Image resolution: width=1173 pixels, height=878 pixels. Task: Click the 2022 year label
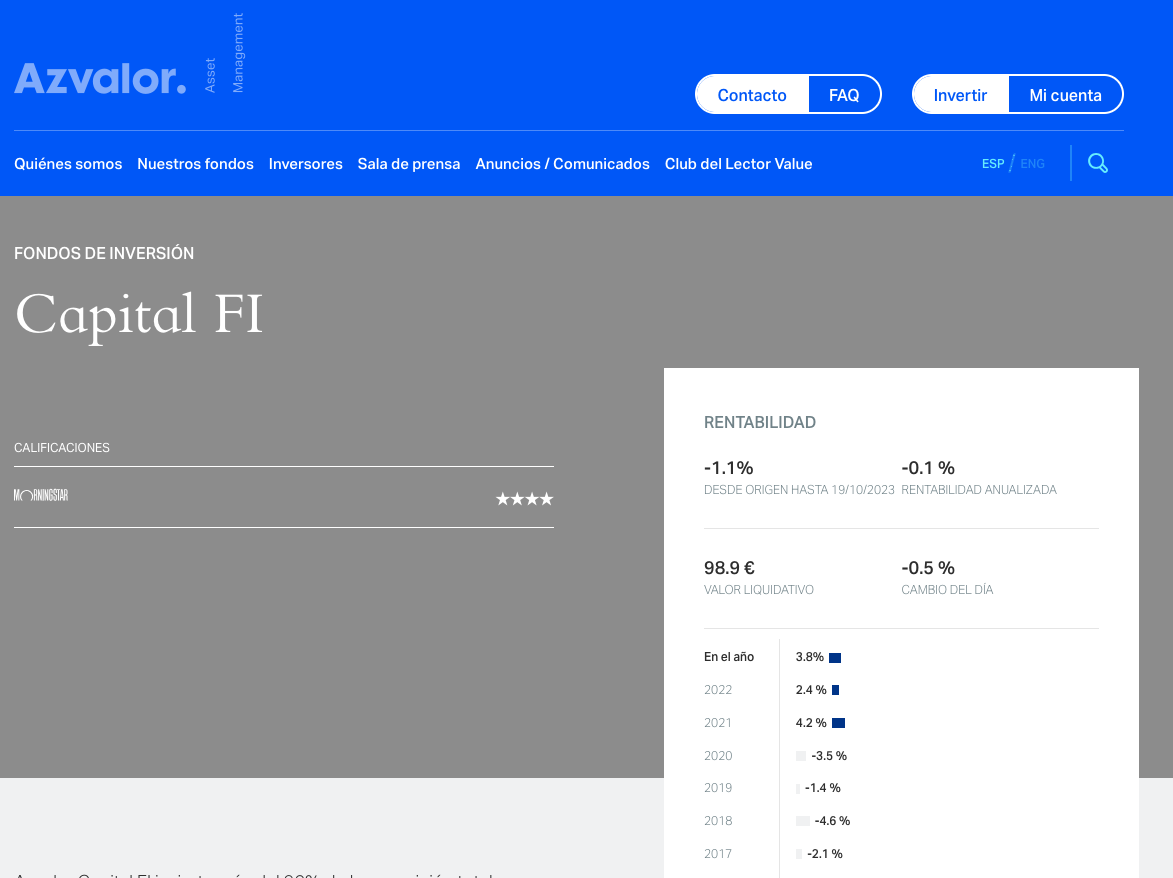(718, 690)
